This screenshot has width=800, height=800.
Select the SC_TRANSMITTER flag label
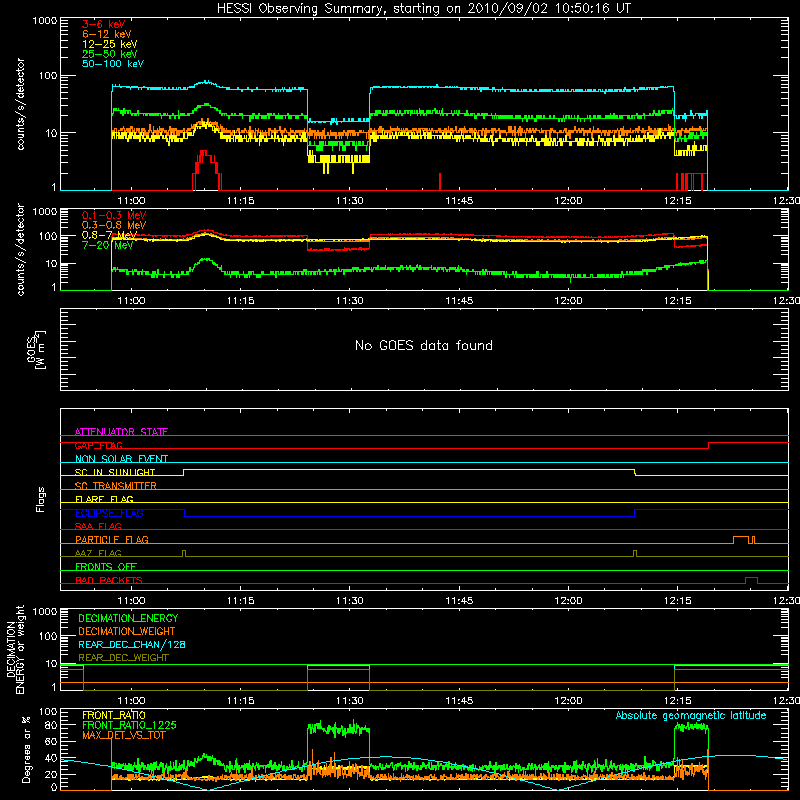[x=115, y=486]
